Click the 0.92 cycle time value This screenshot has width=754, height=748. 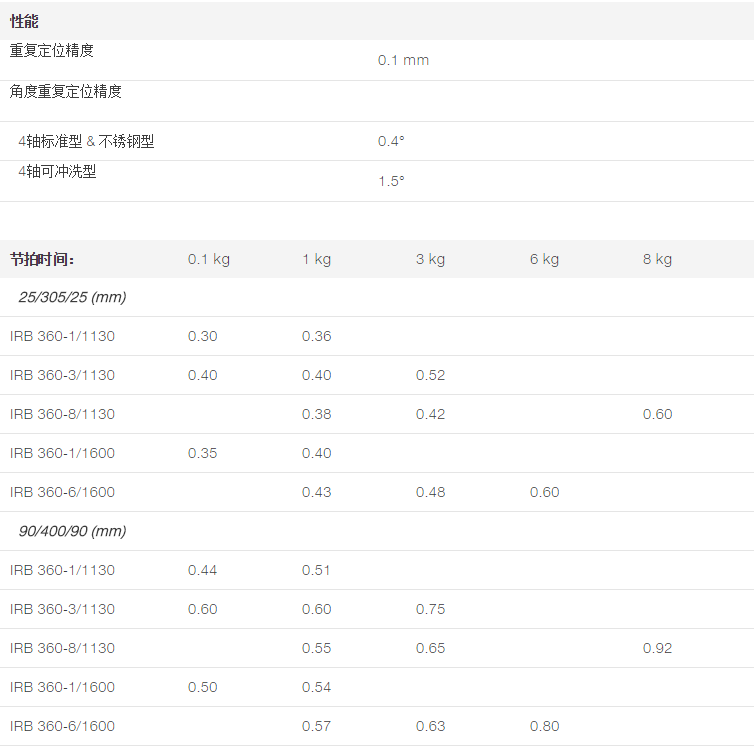pos(657,648)
